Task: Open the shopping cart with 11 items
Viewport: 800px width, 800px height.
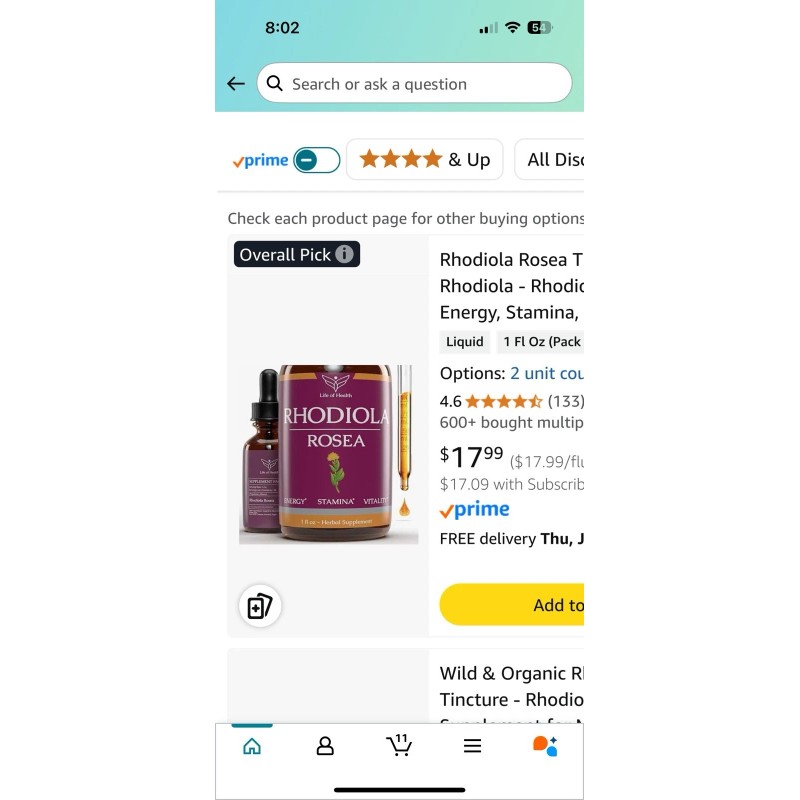Action: [398, 745]
